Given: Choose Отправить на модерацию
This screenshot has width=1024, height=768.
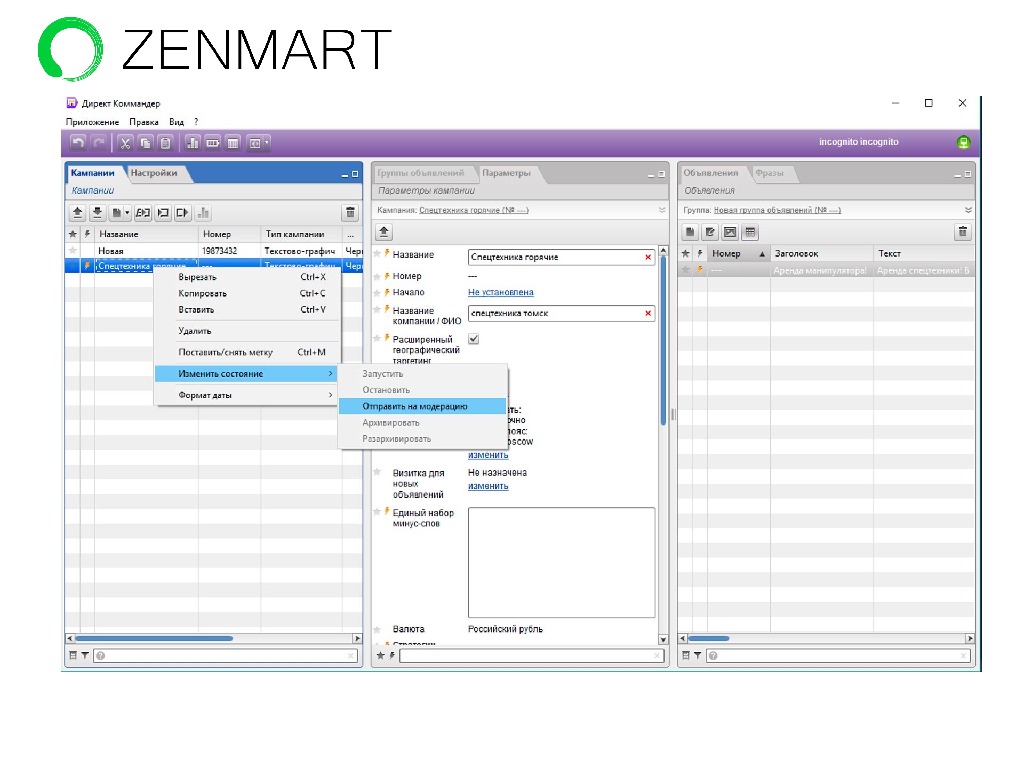Looking at the screenshot, I should pos(423,406).
